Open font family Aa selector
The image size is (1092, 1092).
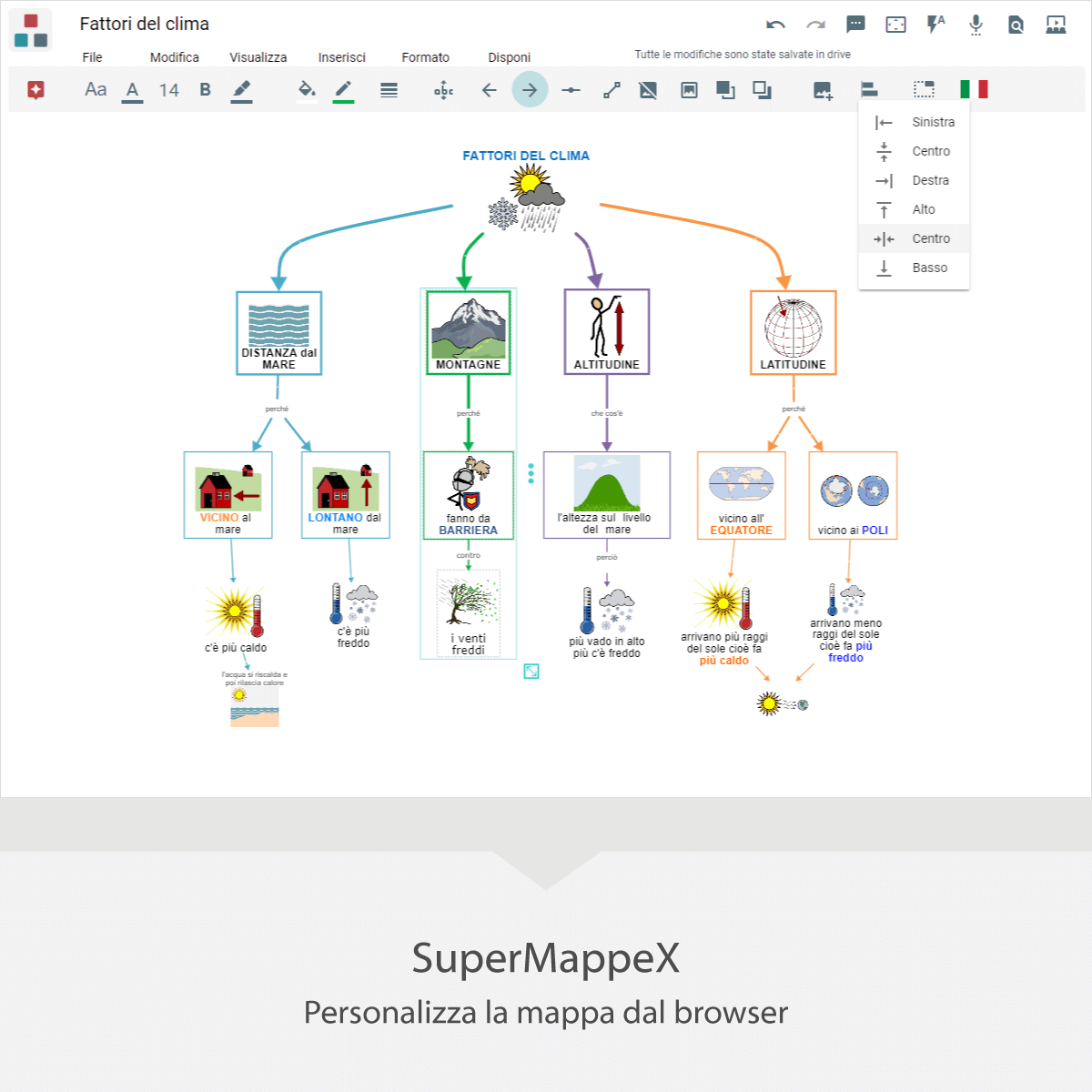click(96, 89)
